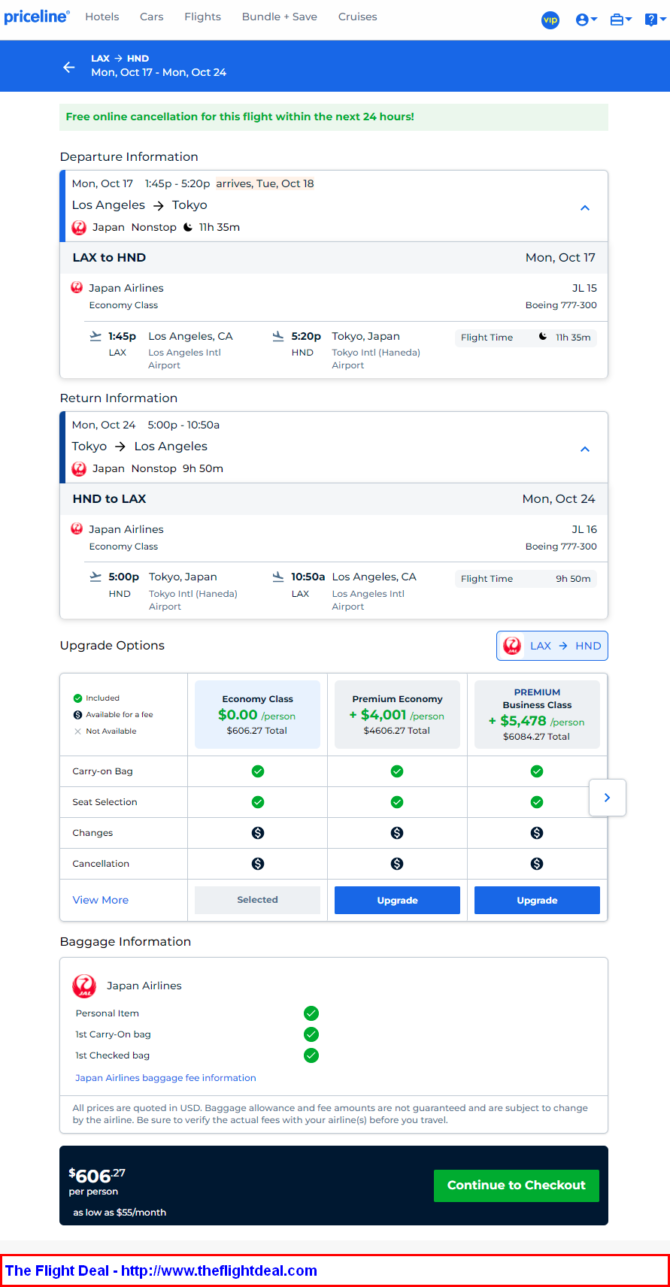Click the '$4606.27 Total' price text
This screenshot has height=1287, width=670.
pyautogui.click(x=397, y=731)
